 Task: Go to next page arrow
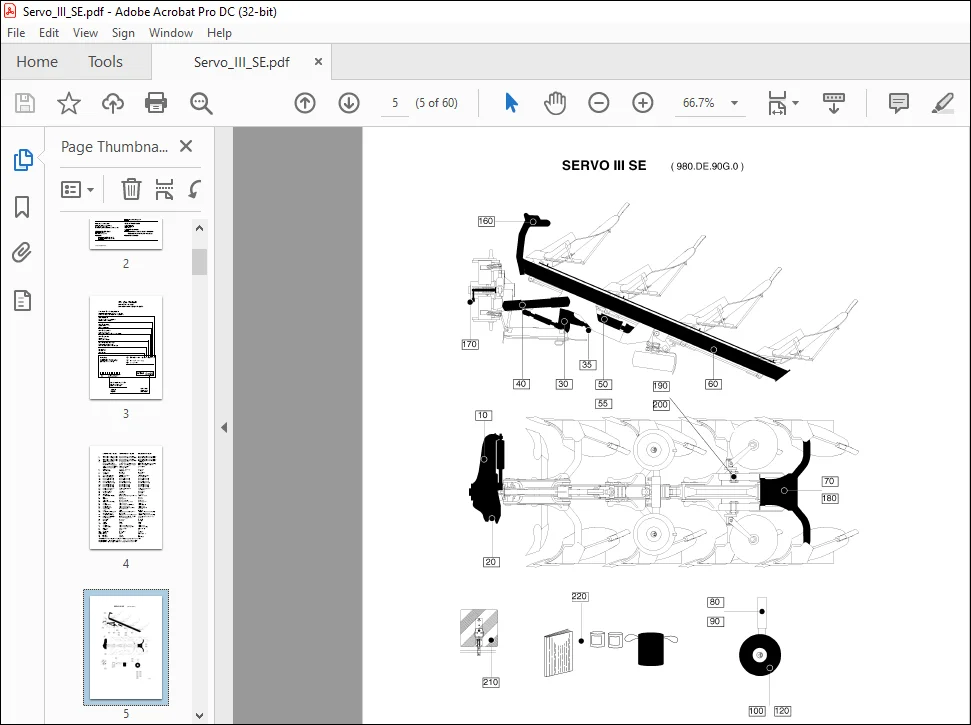coord(349,103)
